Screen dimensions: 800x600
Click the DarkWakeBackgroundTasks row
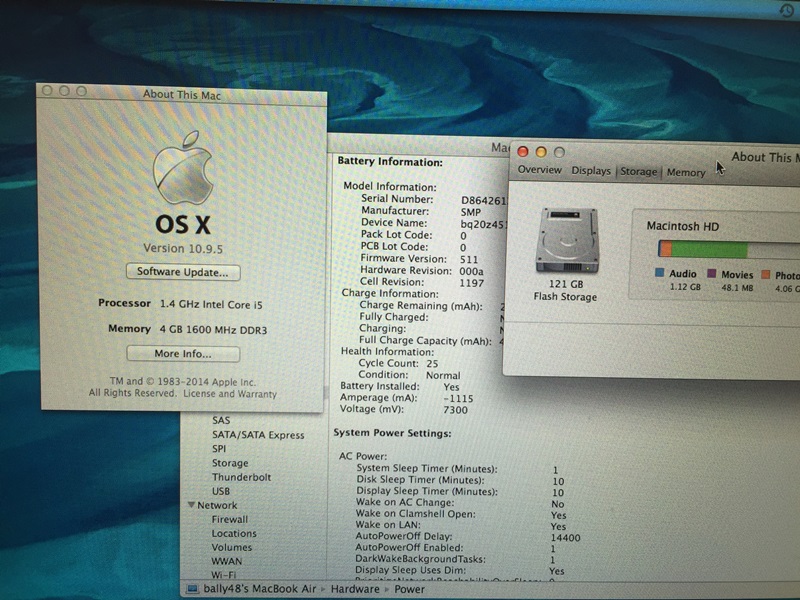pos(455,559)
